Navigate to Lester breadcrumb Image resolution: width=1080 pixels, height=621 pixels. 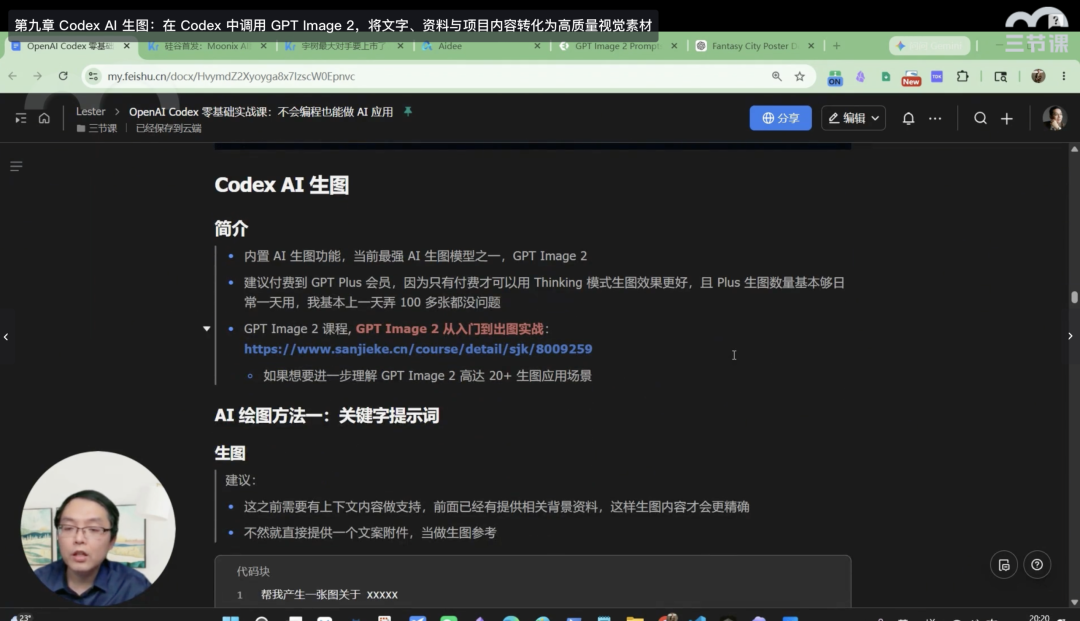(x=90, y=112)
